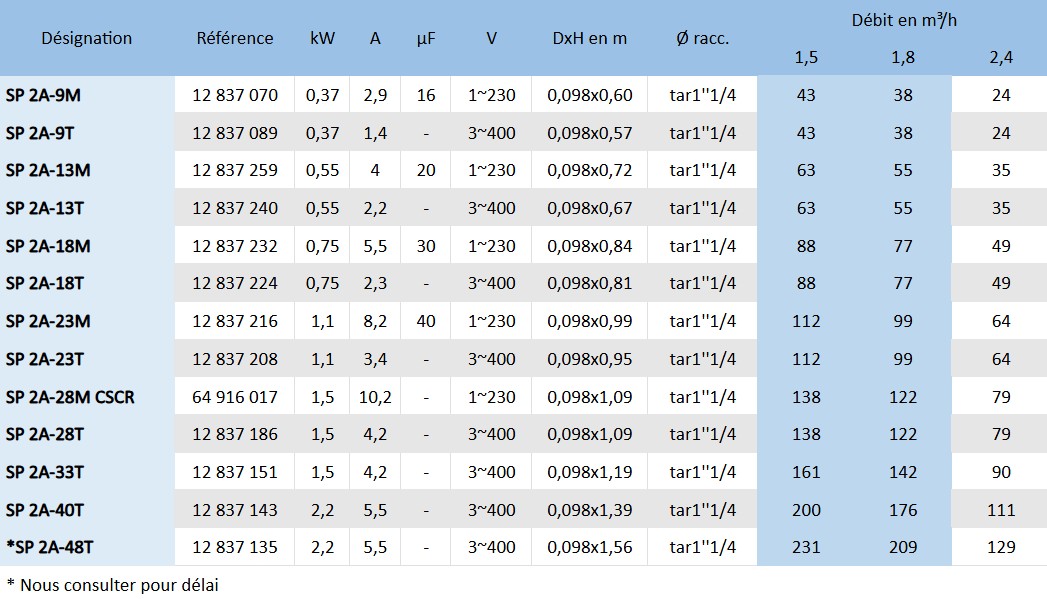The width and height of the screenshot is (1047, 599).
Task: Click the kW column header
Action: coord(322,38)
